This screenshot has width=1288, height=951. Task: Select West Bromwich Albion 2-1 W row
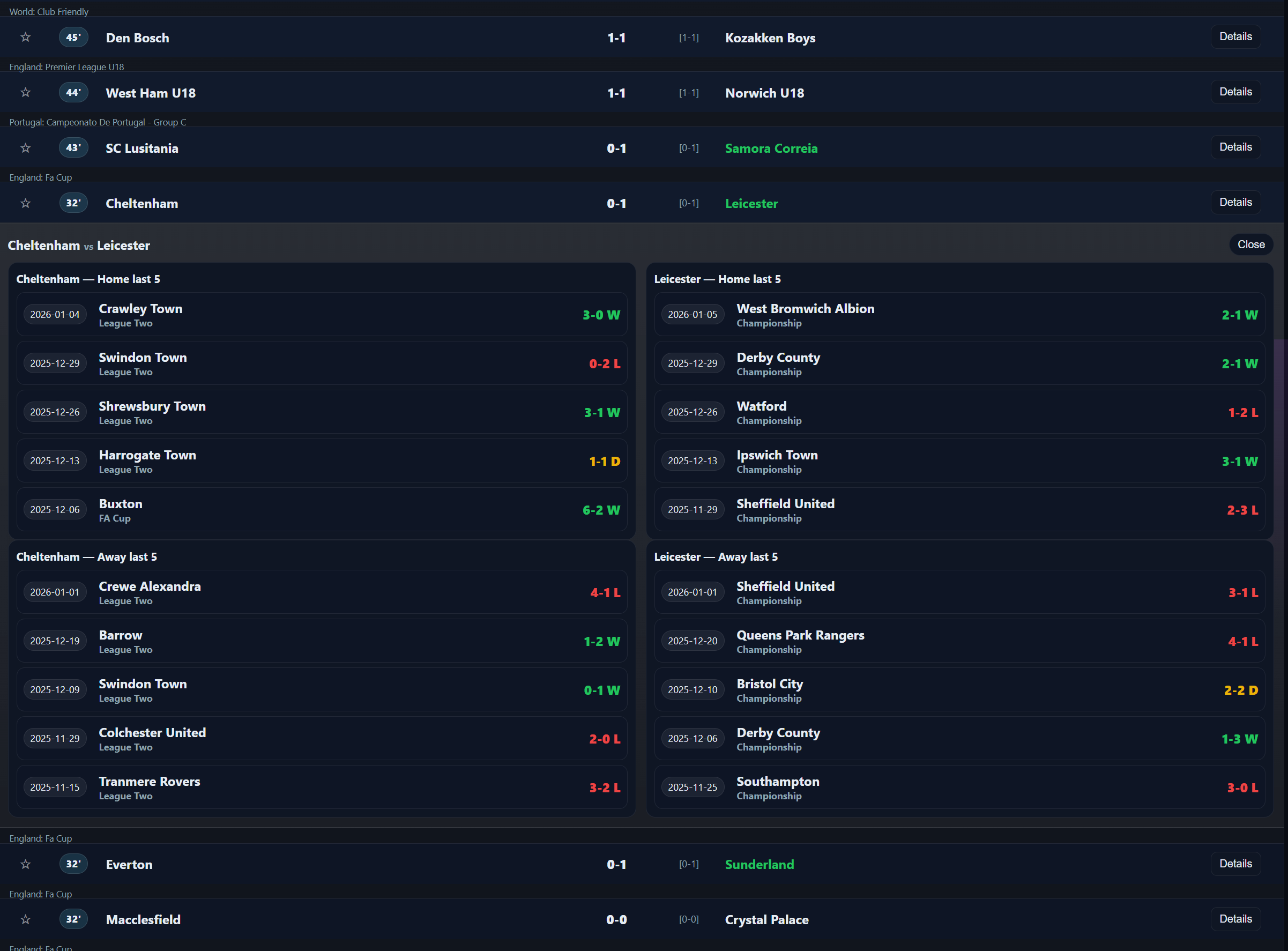click(959, 314)
